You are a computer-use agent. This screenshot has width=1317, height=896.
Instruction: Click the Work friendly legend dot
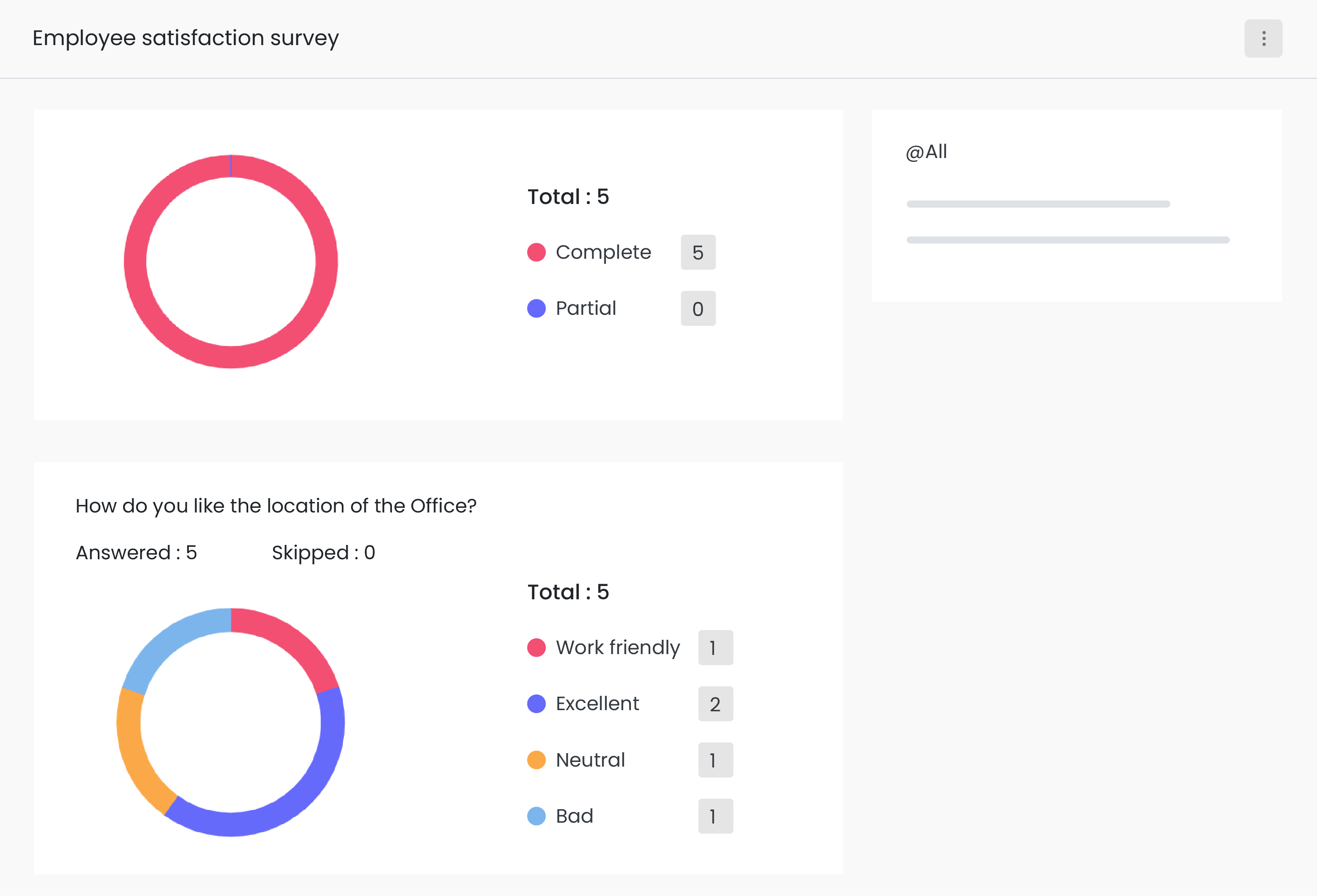tap(536, 647)
